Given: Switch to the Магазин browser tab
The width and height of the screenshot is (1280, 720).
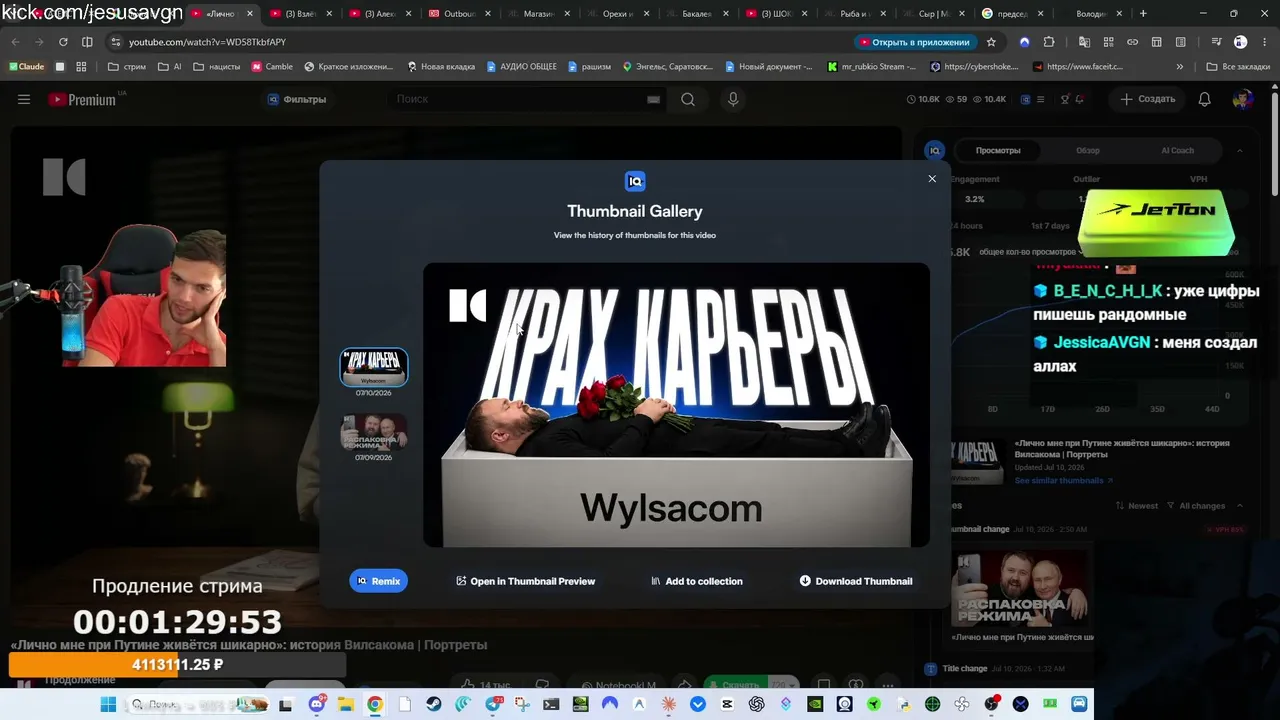Looking at the screenshot, I should (x=536, y=14).
